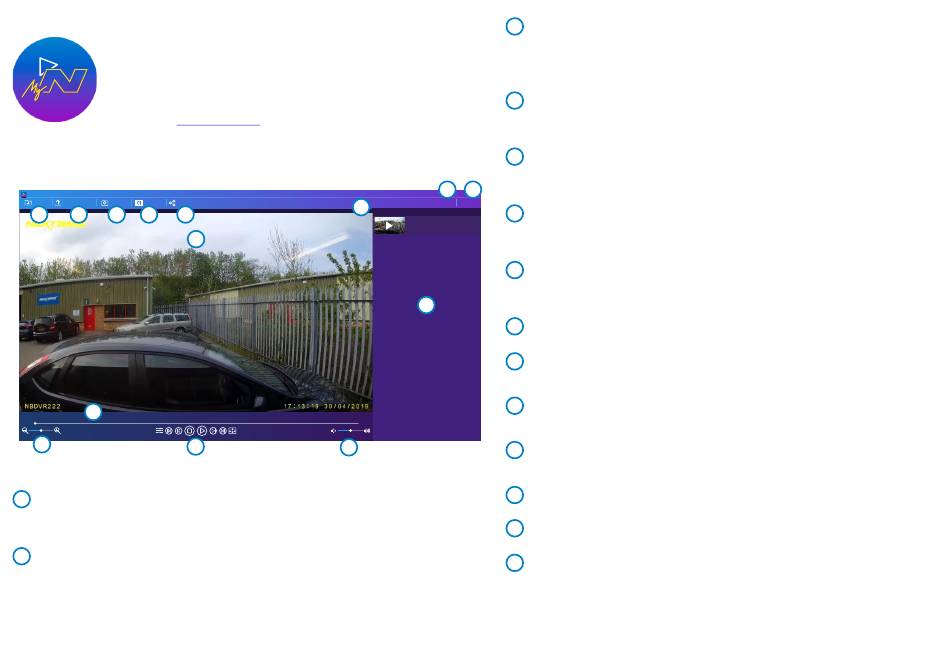Click the last circular playback button

(223, 430)
